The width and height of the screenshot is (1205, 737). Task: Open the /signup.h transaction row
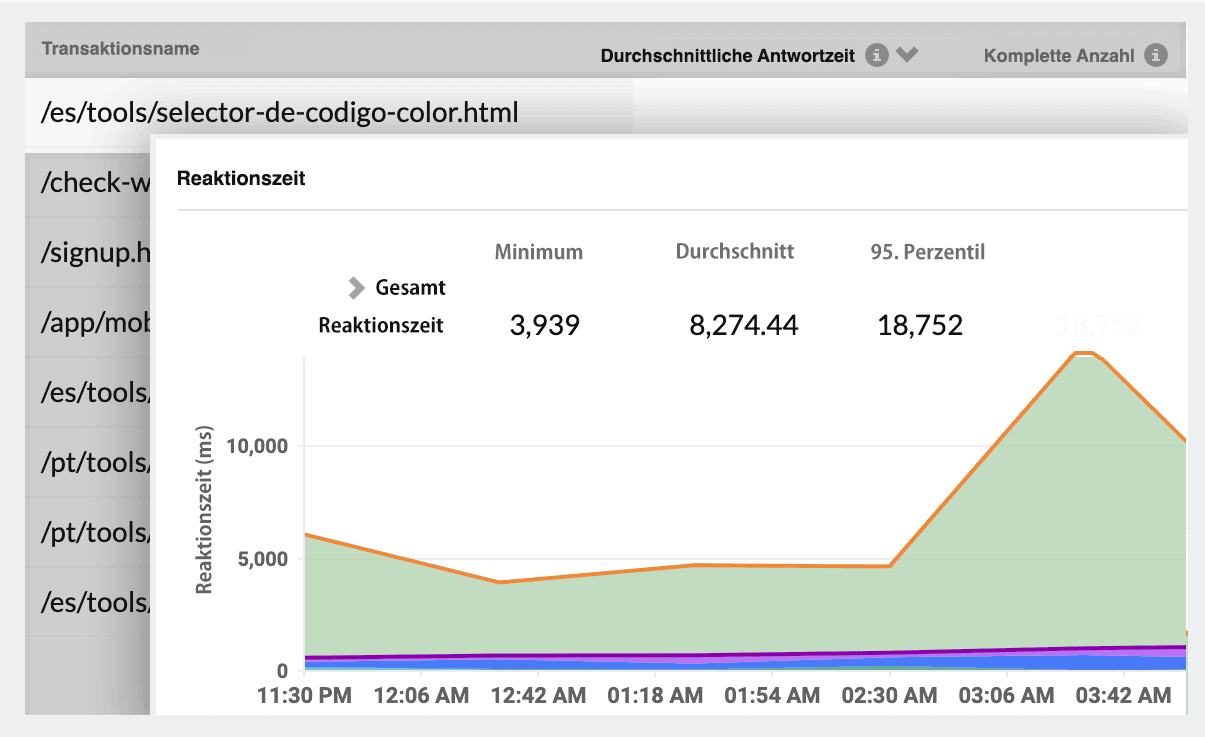point(85,252)
